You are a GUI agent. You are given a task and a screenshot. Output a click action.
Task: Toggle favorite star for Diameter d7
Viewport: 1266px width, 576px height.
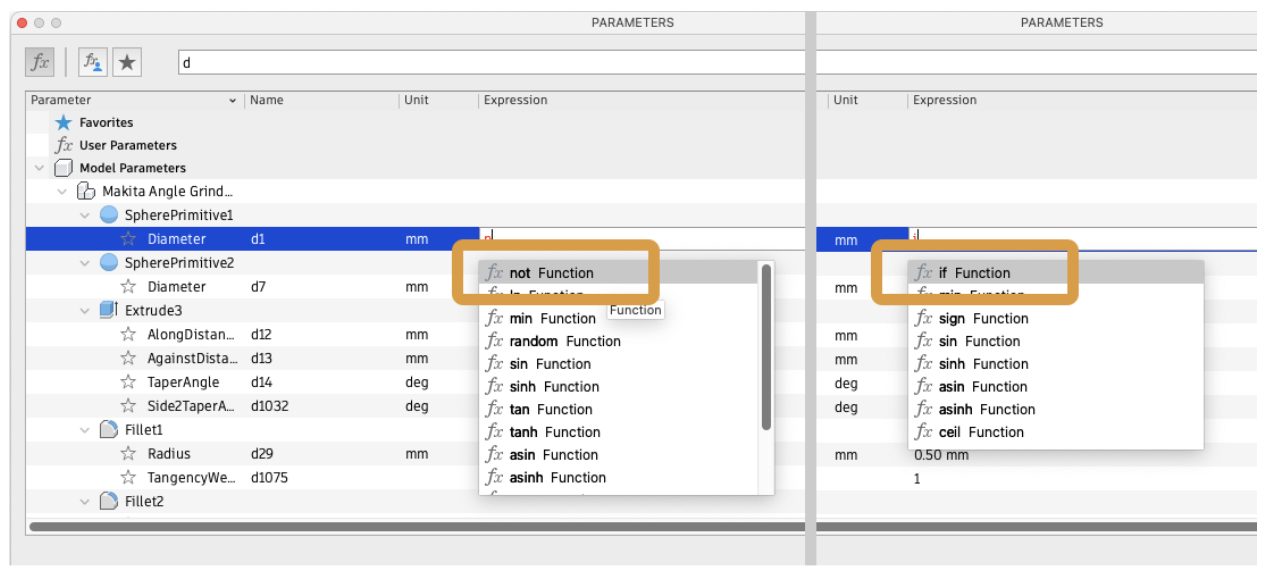point(128,287)
